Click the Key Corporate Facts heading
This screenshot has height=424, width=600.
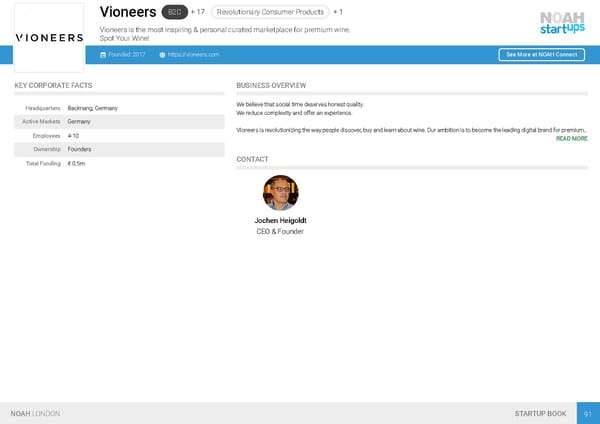[53, 86]
